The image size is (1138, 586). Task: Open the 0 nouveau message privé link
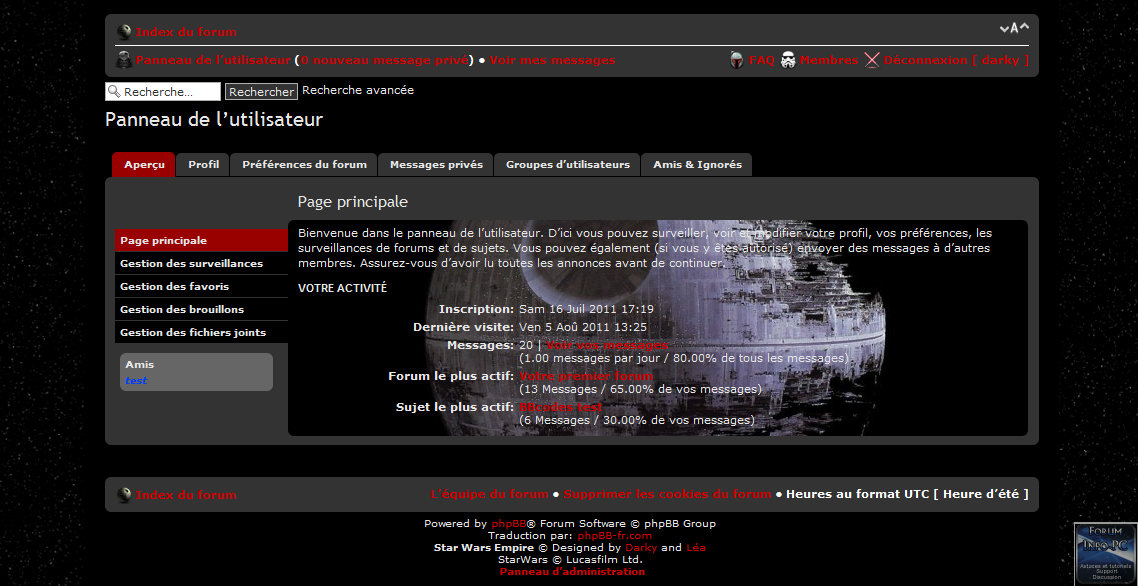385,60
